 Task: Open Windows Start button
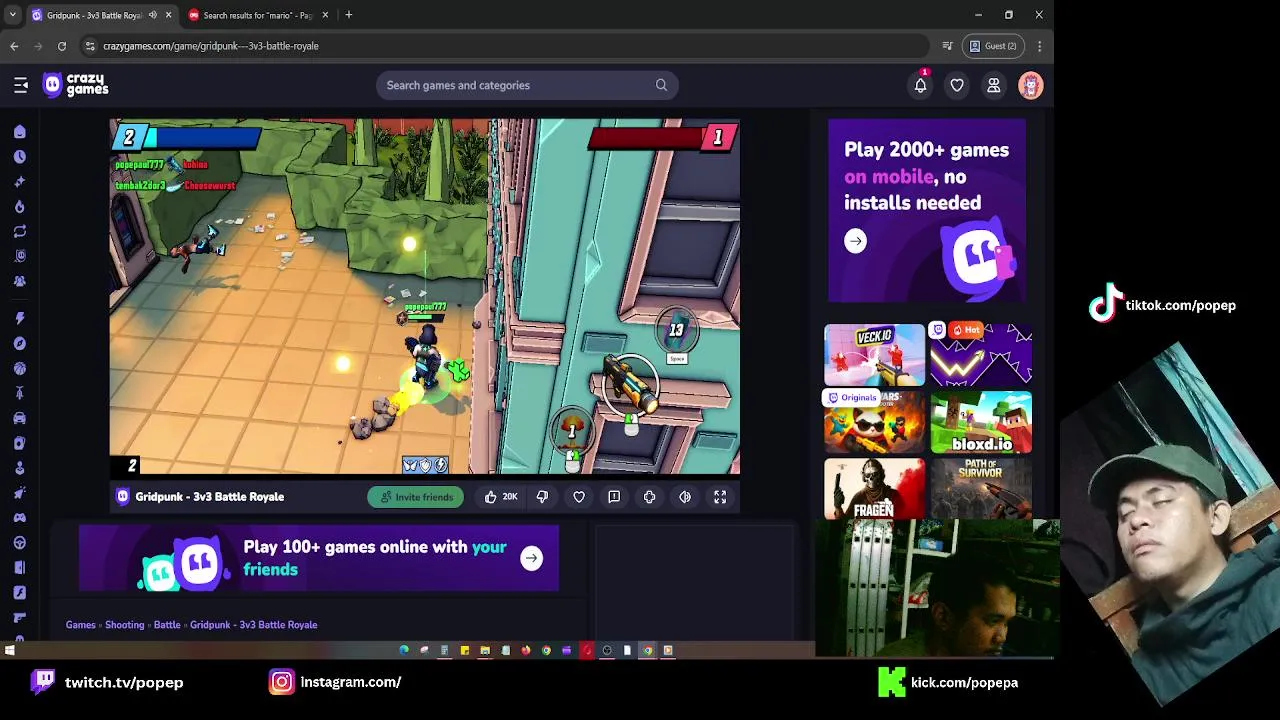click(x=9, y=651)
